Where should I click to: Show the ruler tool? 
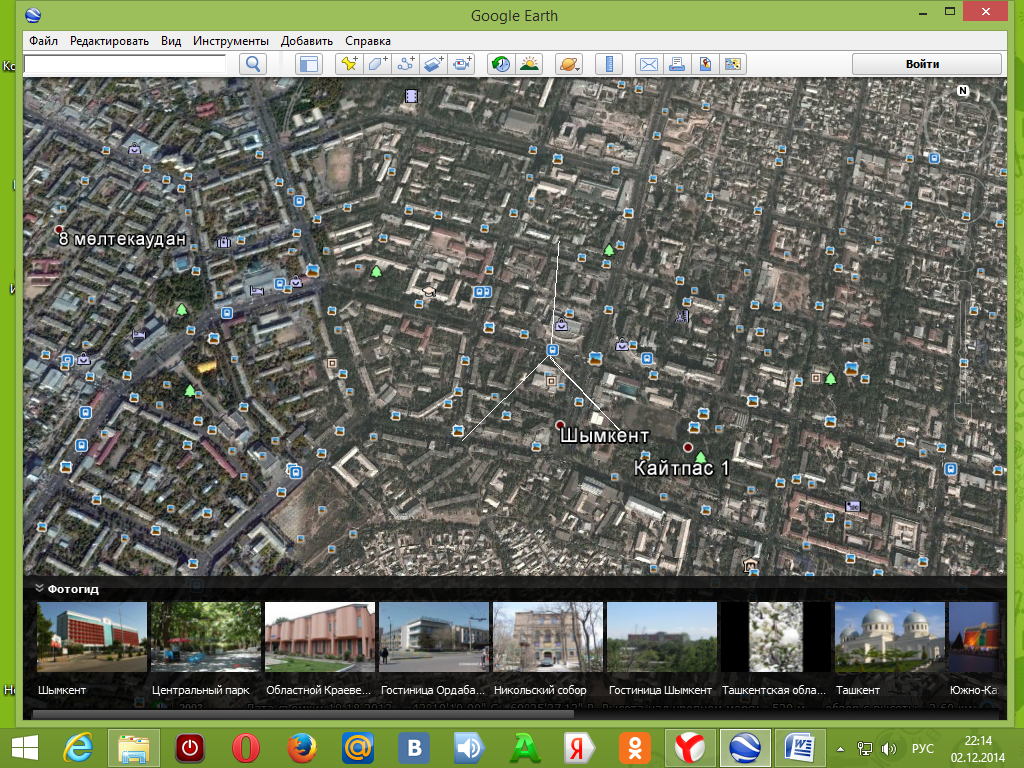(609, 64)
